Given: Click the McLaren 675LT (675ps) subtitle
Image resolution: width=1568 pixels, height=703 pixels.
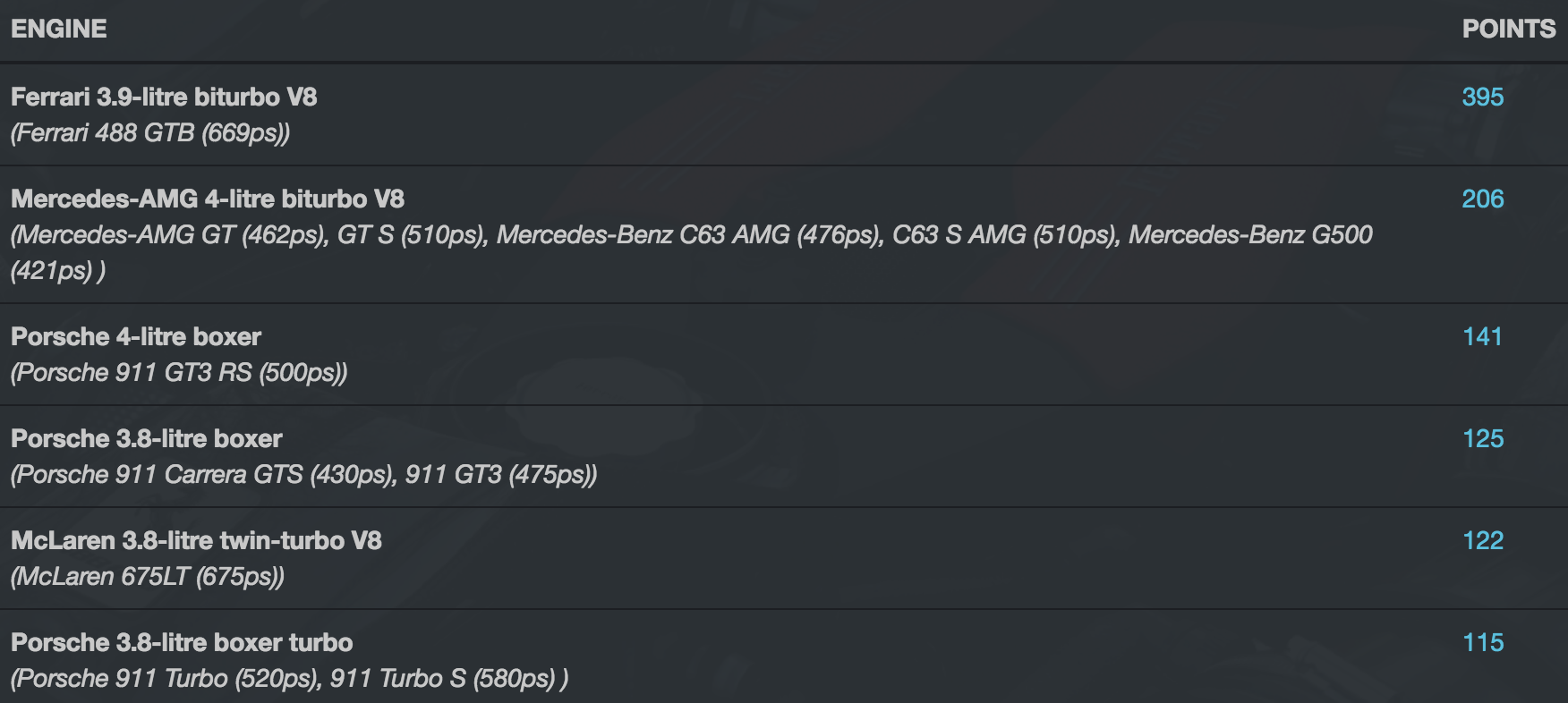Looking at the screenshot, I should tap(148, 576).
